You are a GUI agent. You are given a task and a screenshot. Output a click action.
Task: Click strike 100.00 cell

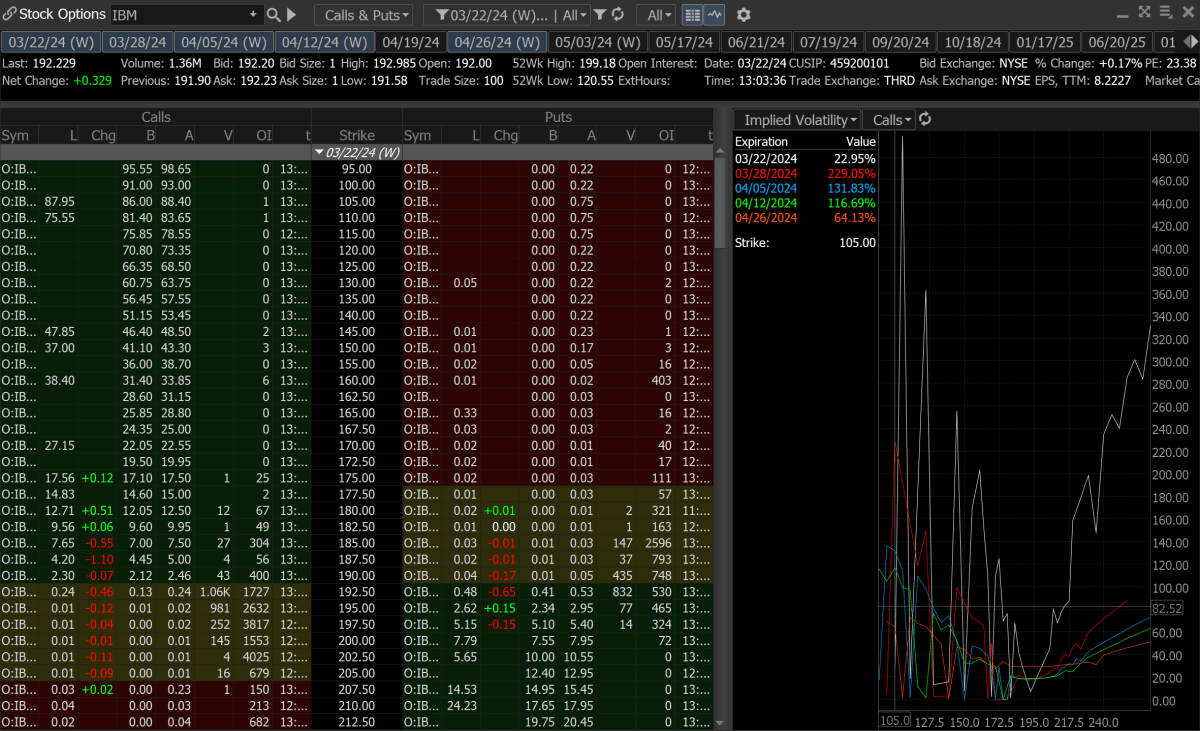pos(357,185)
